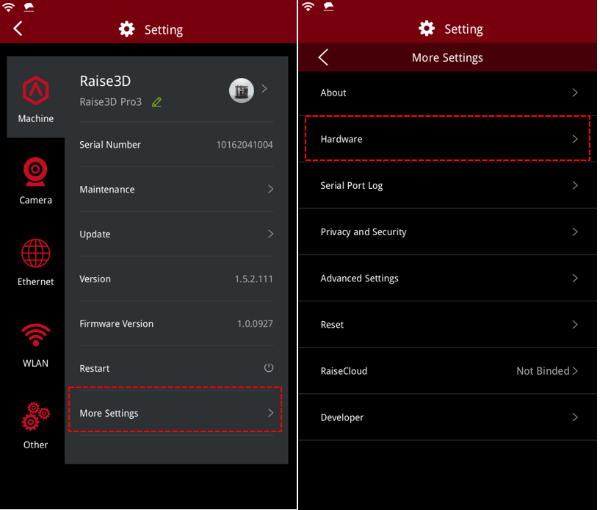Open the RaiseCloud Not Binded row
This screenshot has width=600, height=510.
pyautogui.click(x=448, y=371)
